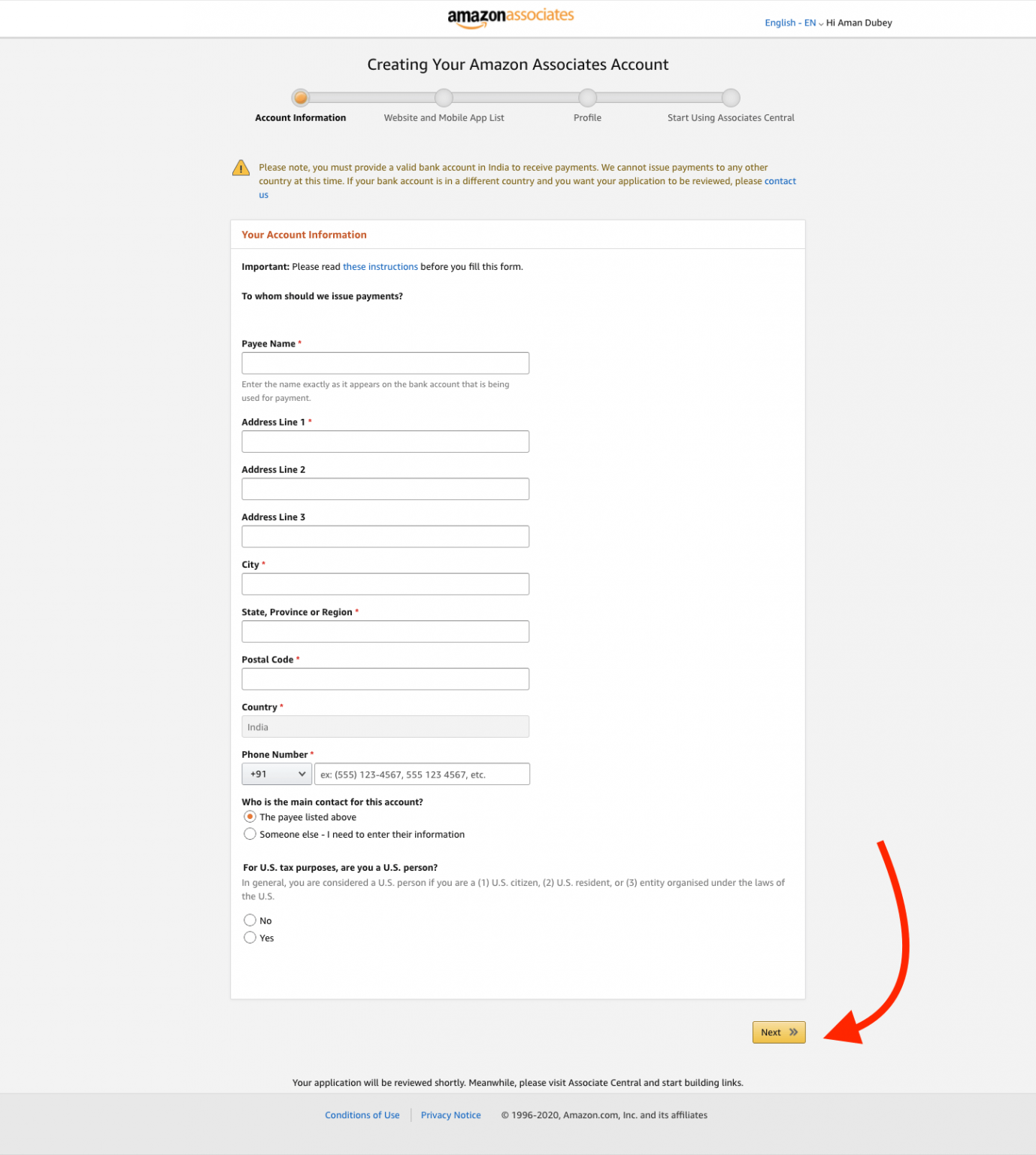
Task: Open Conditions of Use
Action: tap(362, 1115)
